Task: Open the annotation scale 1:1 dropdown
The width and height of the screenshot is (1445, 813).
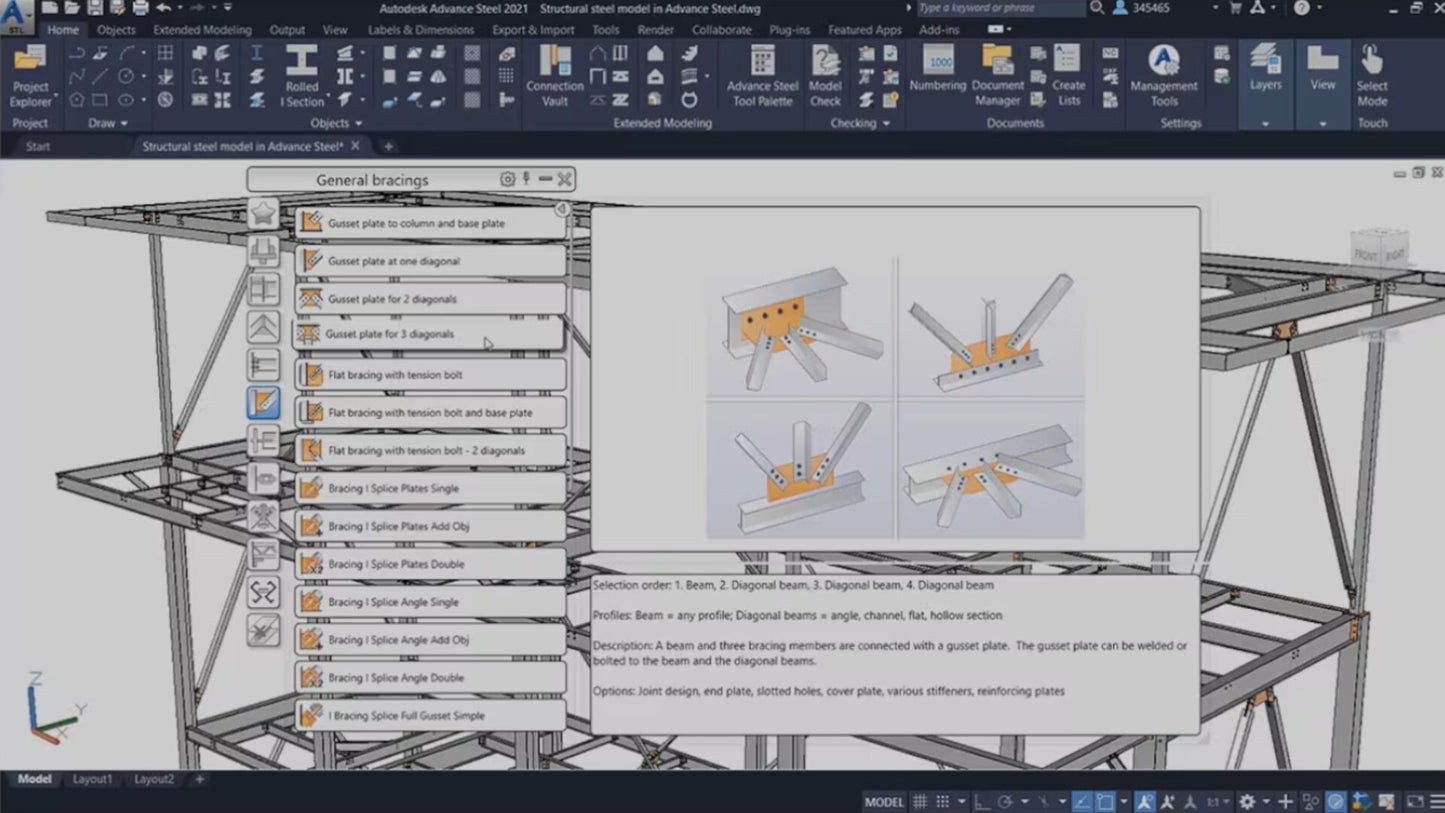Action: (1218, 802)
